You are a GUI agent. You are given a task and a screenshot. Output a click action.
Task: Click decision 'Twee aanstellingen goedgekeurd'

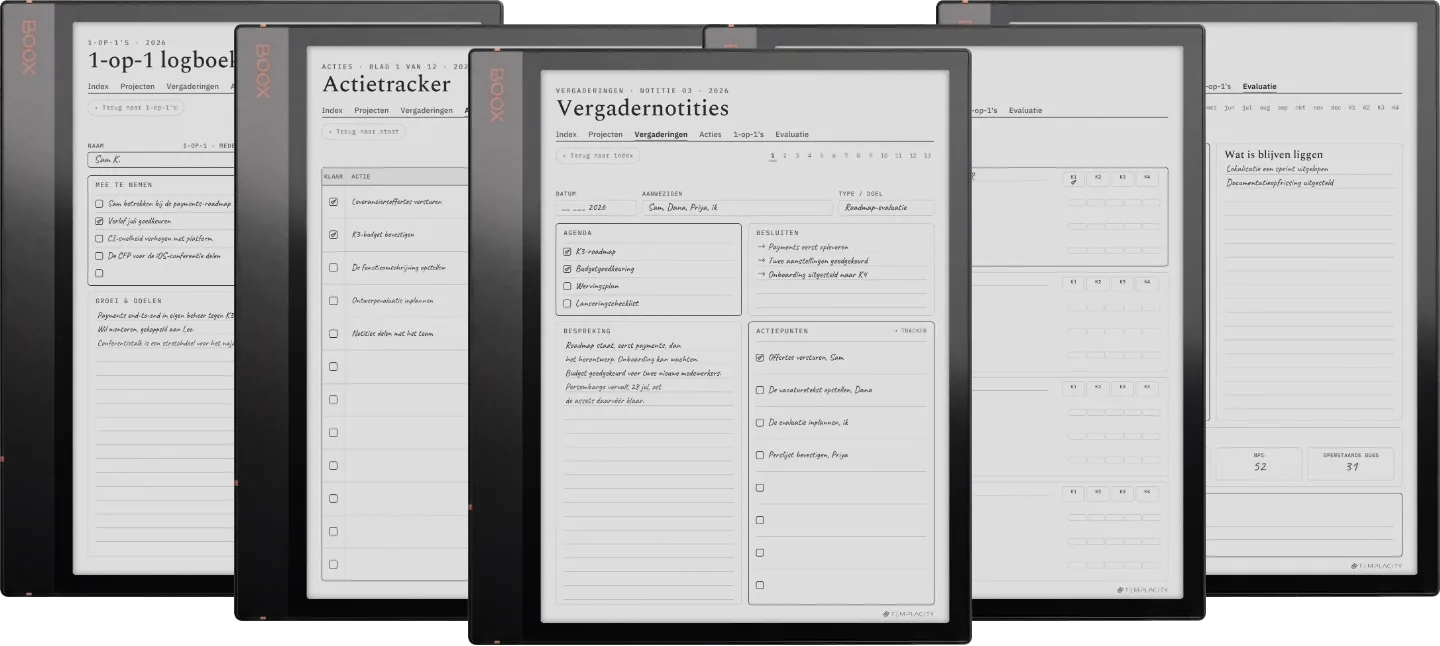pyautogui.click(x=812, y=260)
